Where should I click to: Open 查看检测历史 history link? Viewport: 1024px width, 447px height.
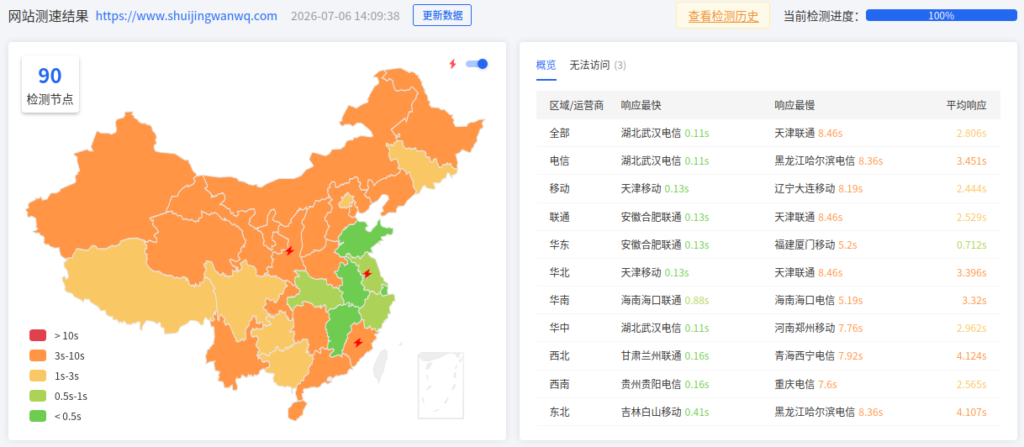pyautogui.click(x=723, y=16)
